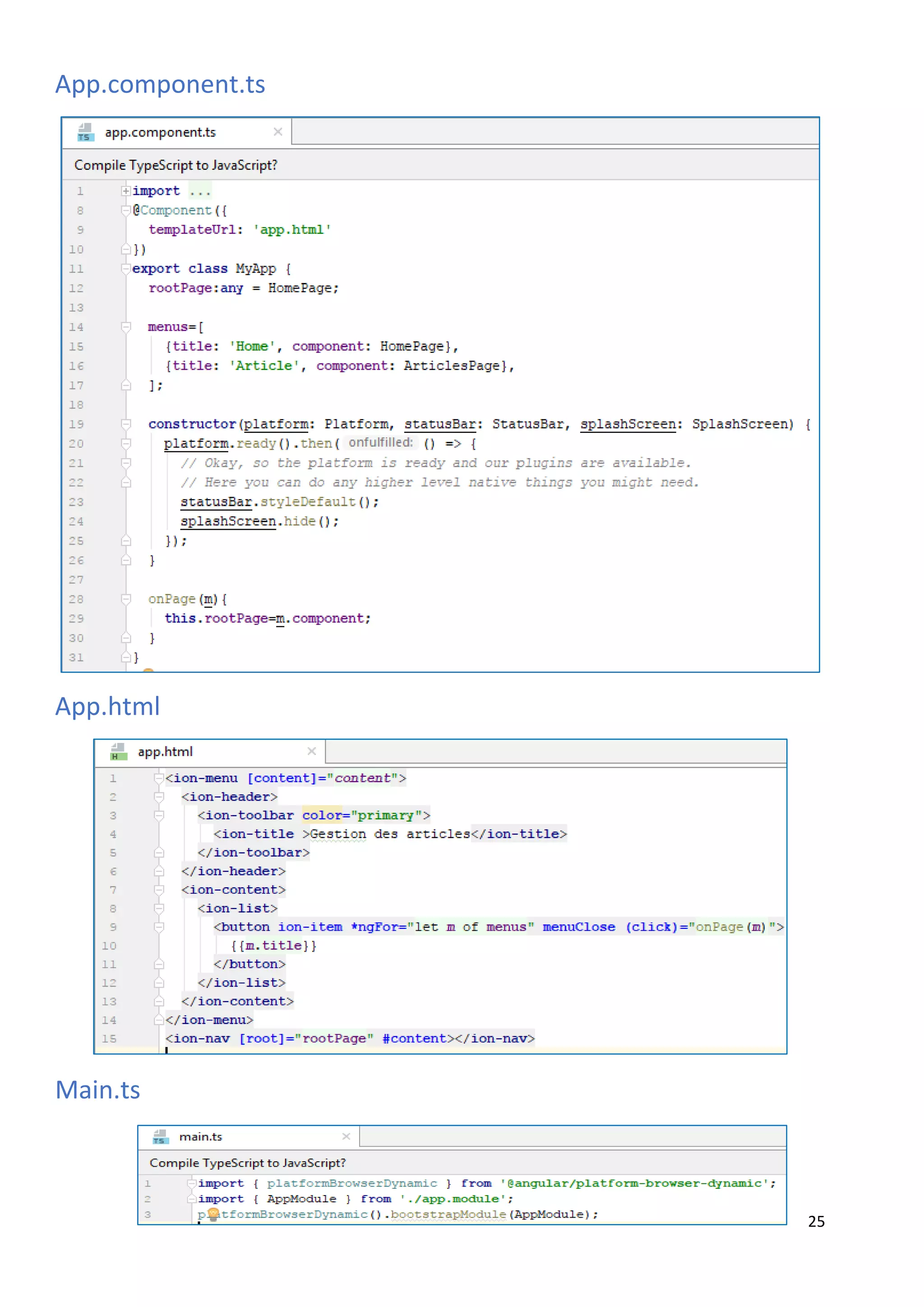This screenshot has height=1307, width=924.
Task: Click the intention lightbulb icon on main.ts line 3
Action: click(213, 1214)
